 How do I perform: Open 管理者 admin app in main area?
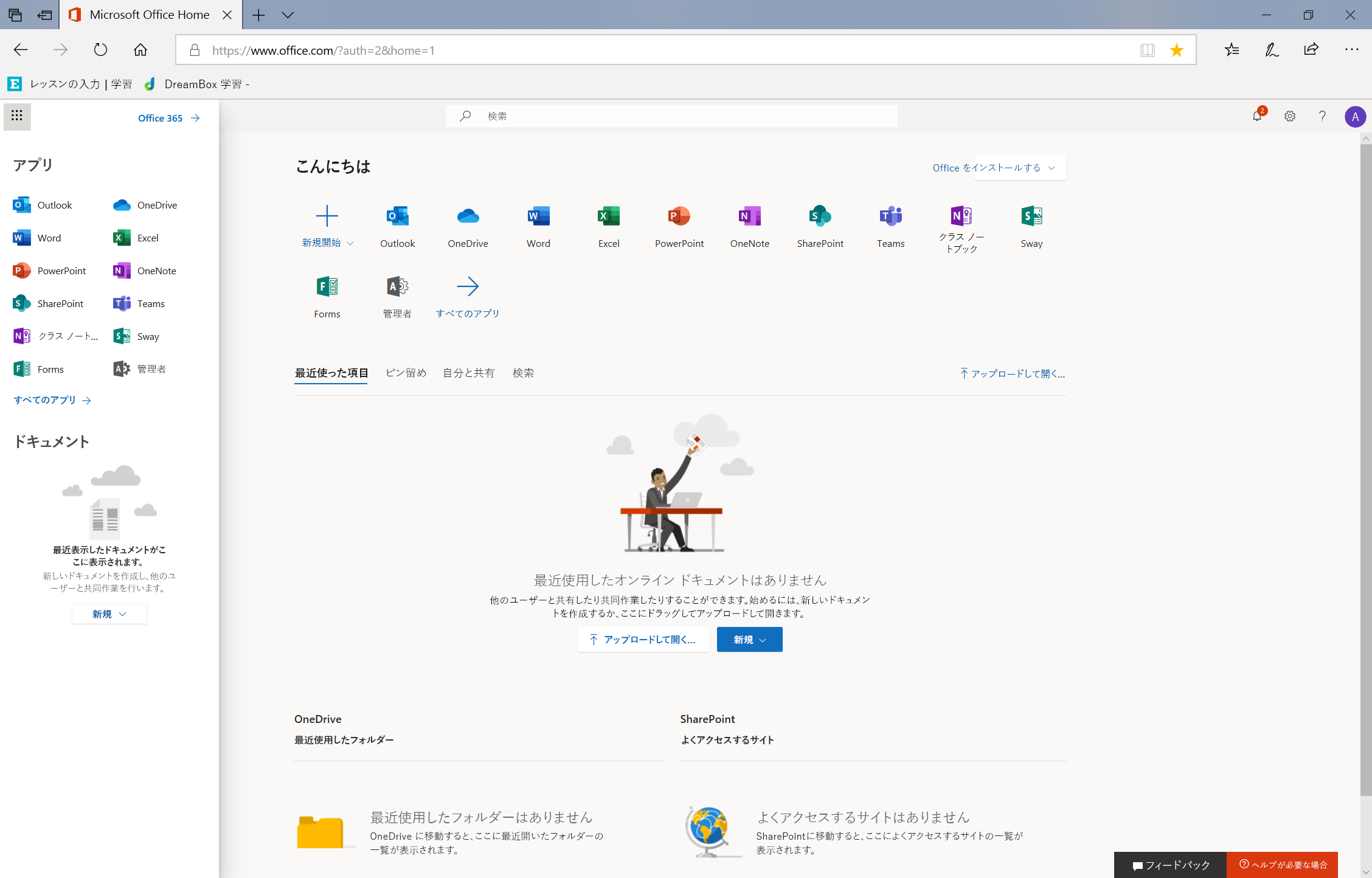coord(398,297)
